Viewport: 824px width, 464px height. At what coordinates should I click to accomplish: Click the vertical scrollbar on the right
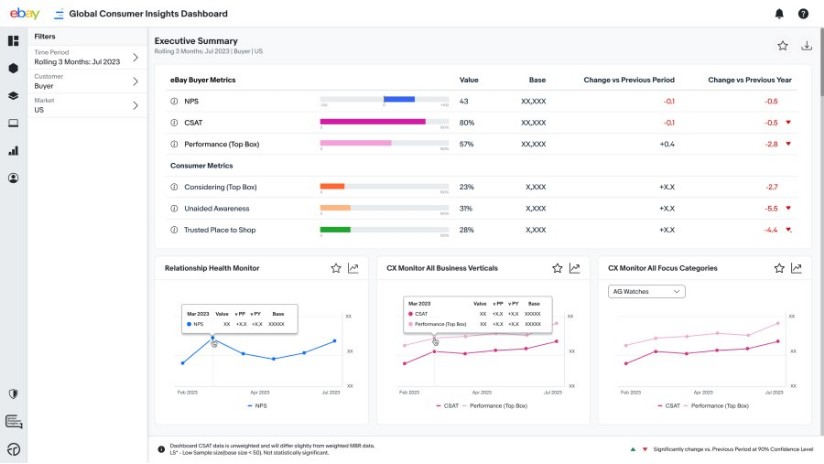click(x=821, y=63)
